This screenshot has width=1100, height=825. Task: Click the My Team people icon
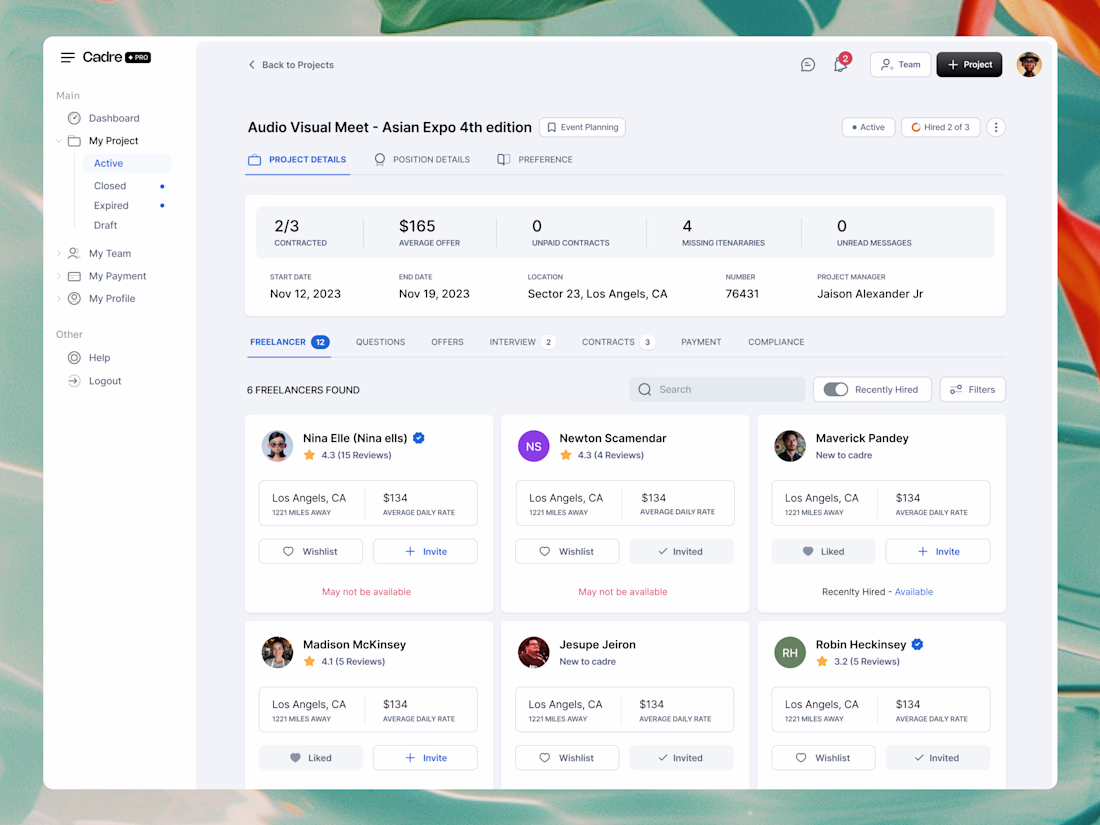point(74,253)
